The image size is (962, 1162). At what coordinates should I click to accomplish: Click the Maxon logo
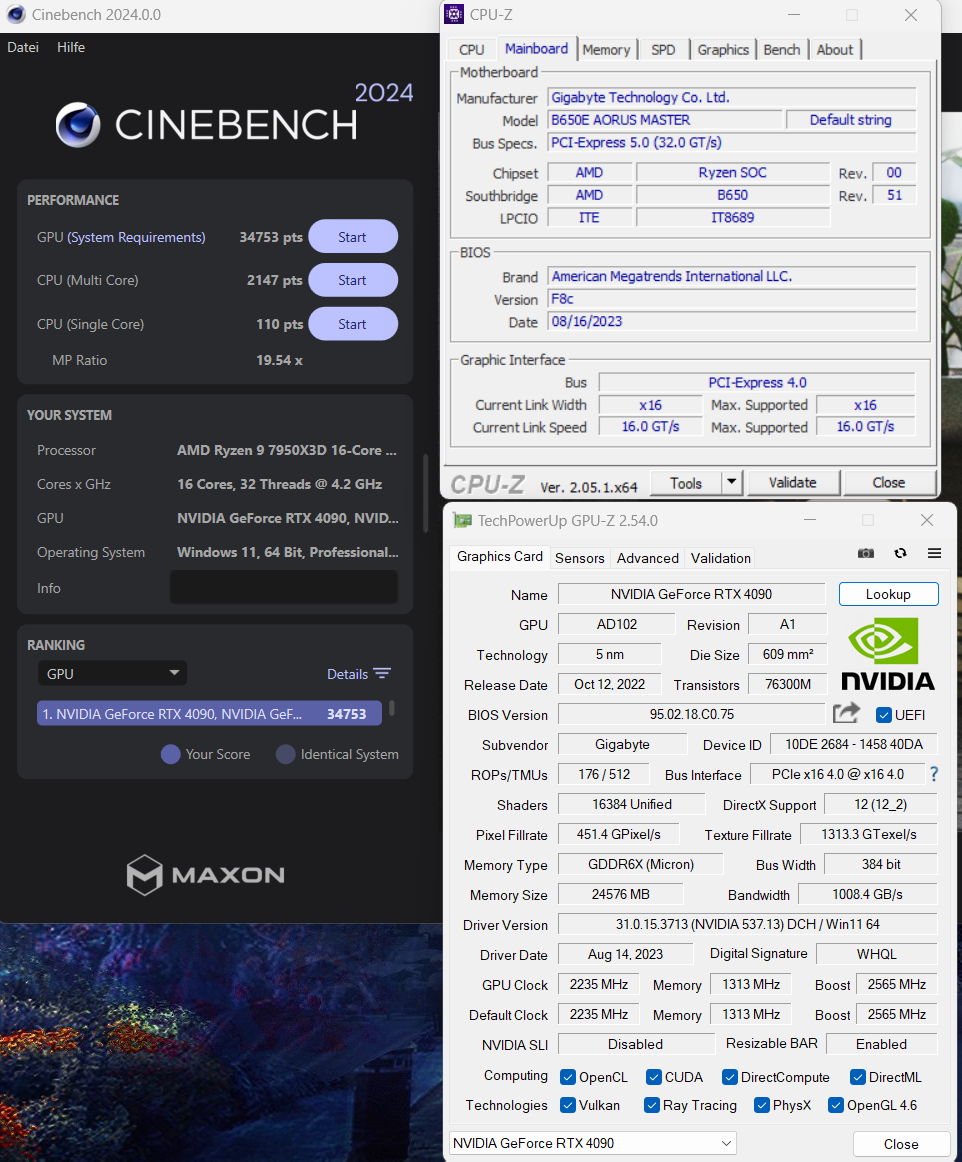(x=205, y=874)
